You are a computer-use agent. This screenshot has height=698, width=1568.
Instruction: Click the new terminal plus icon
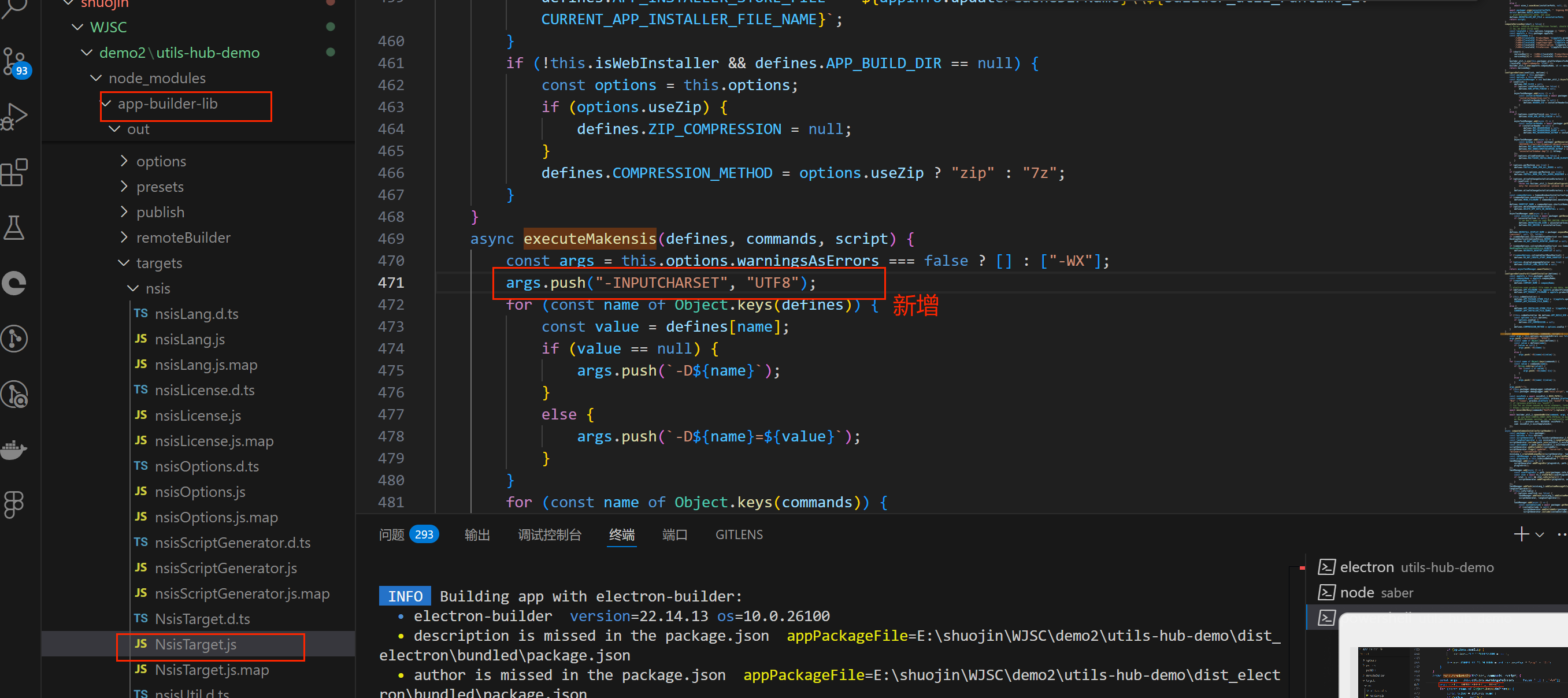1521,534
